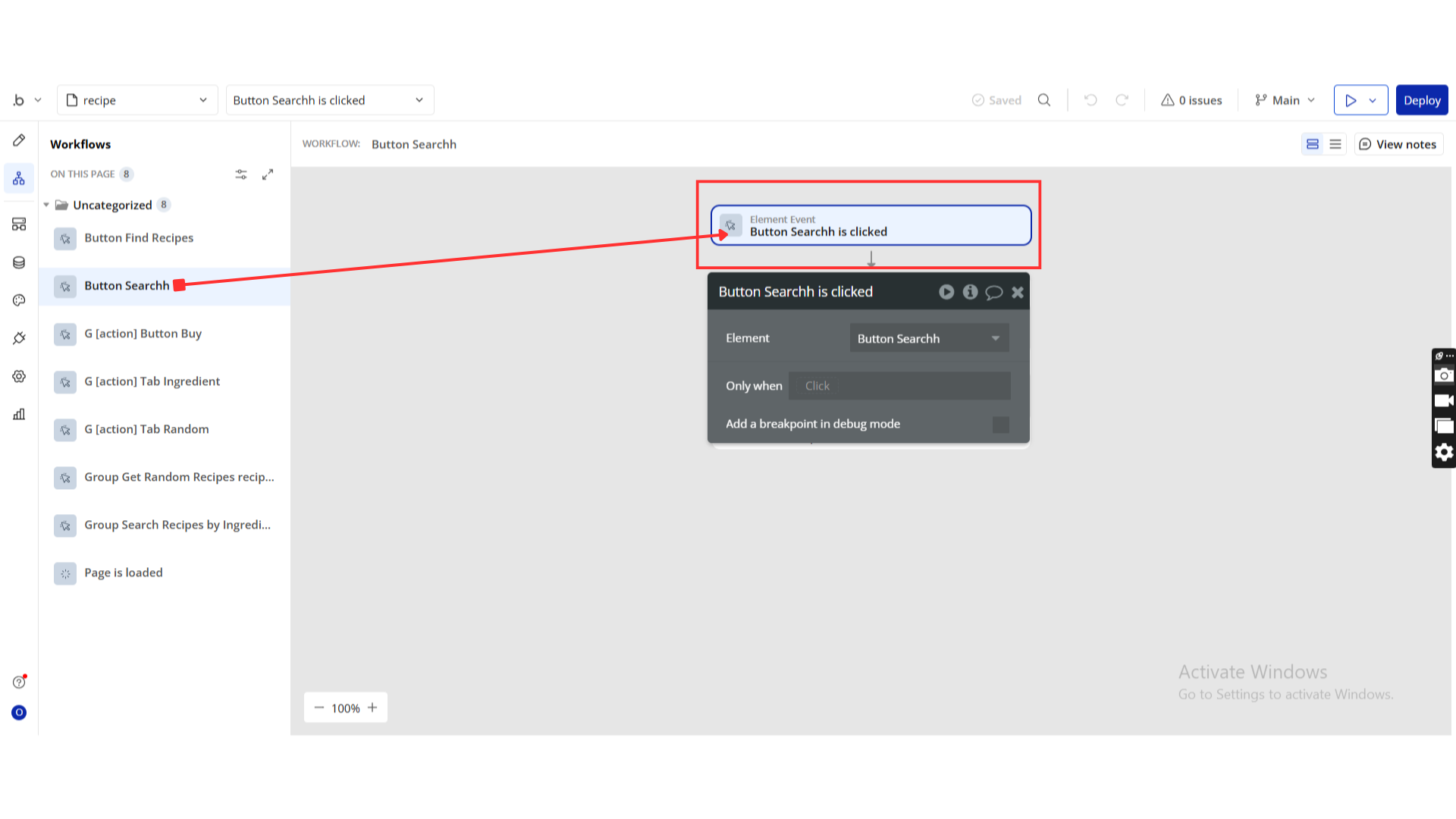Screen dimensions: 1456x819
Task: Click the zoom in plus control
Action: [x=372, y=708]
